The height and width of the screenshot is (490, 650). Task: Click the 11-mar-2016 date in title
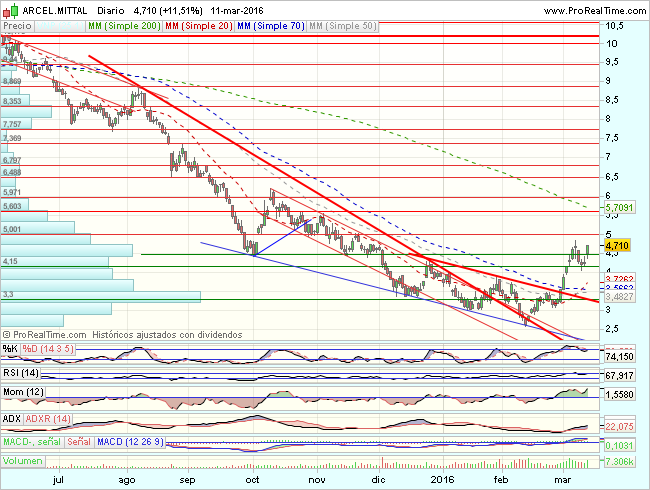(x=237, y=11)
